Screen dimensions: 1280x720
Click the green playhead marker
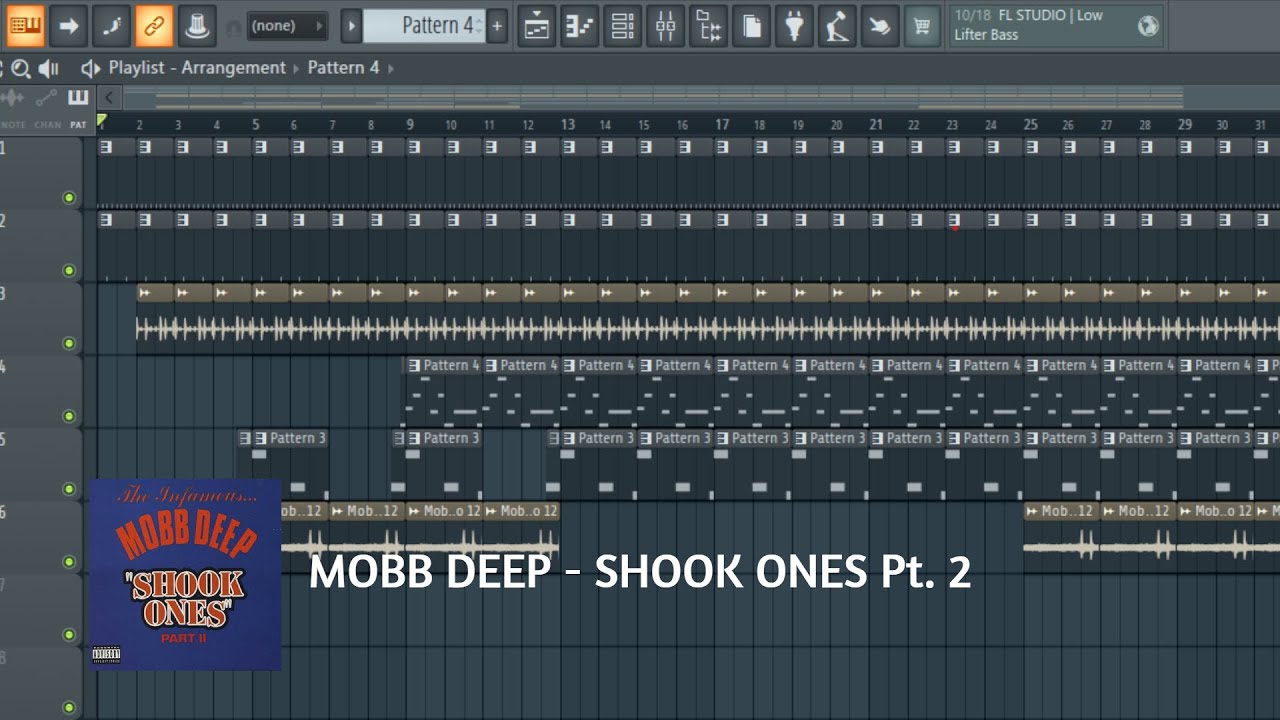pos(101,121)
